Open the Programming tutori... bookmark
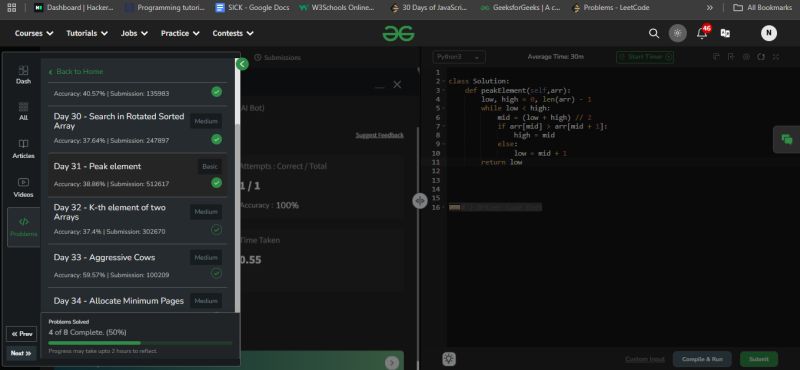Image resolution: width=800 pixels, height=370 pixels. pyautogui.click(x=165, y=8)
